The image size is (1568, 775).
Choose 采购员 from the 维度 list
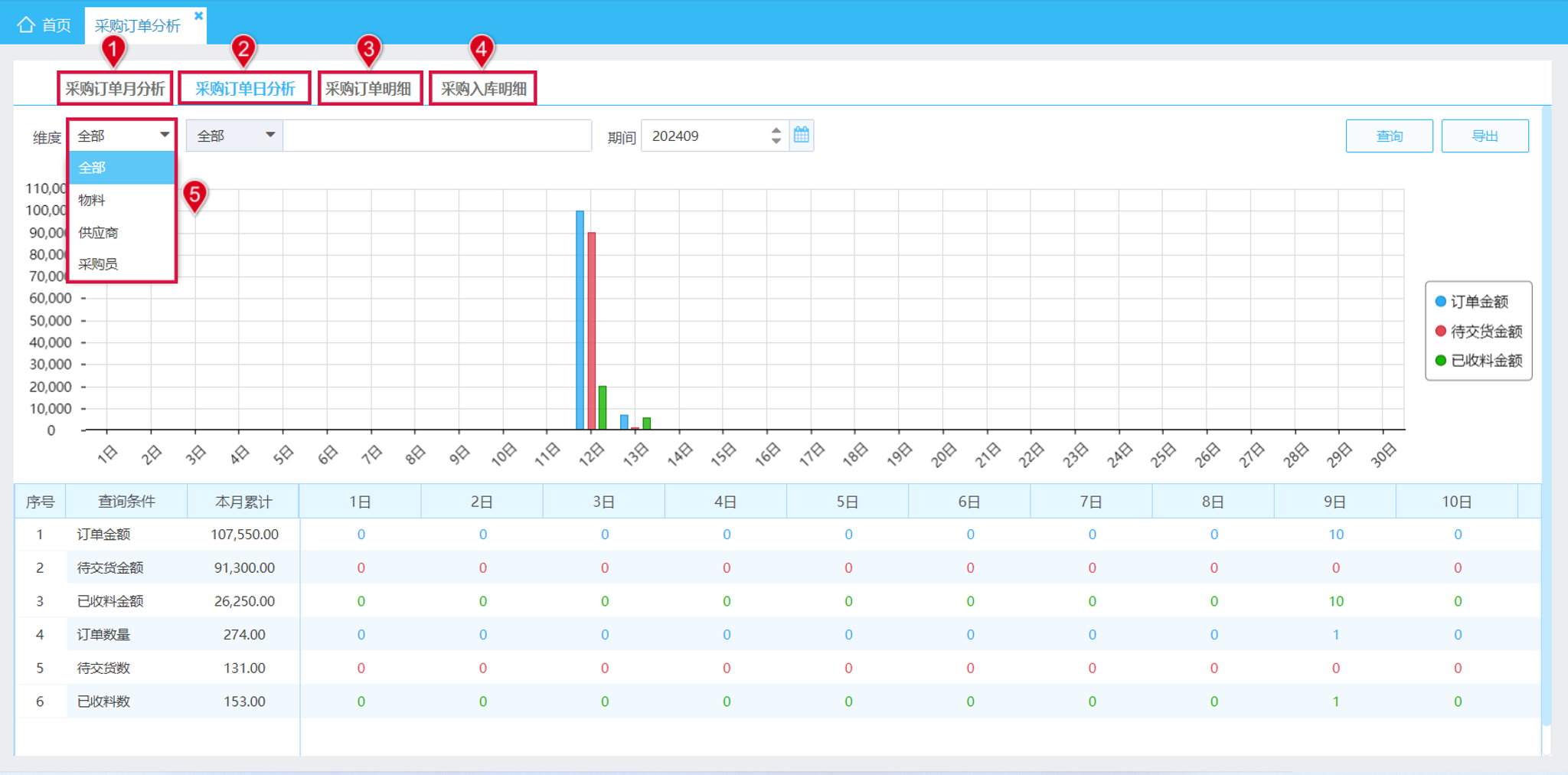(122, 264)
